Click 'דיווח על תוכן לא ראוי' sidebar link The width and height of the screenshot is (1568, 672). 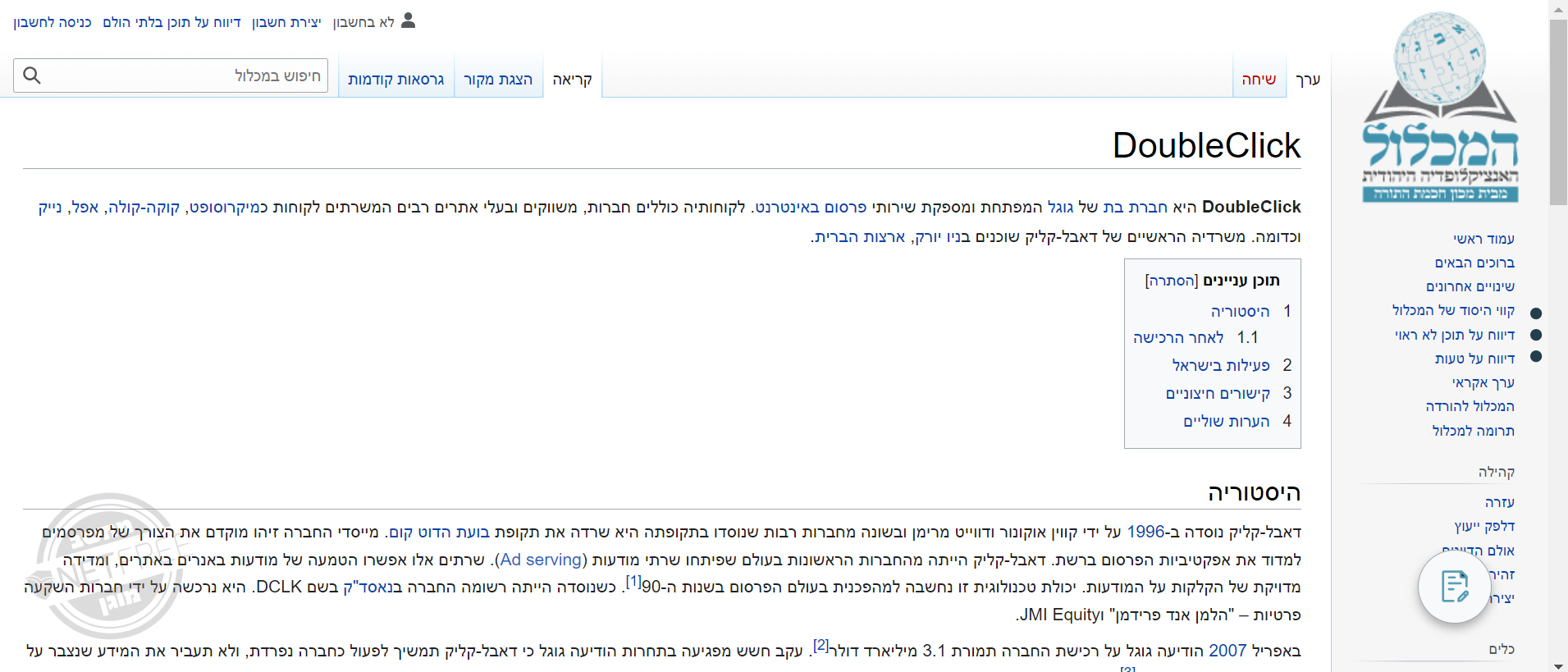tap(1455, 335)
